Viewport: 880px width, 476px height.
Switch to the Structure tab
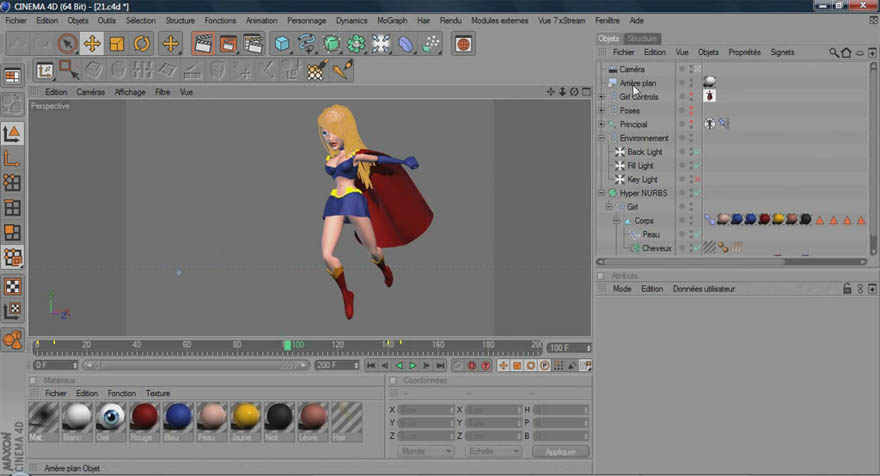pyautogui.click(x=641, y=38)
